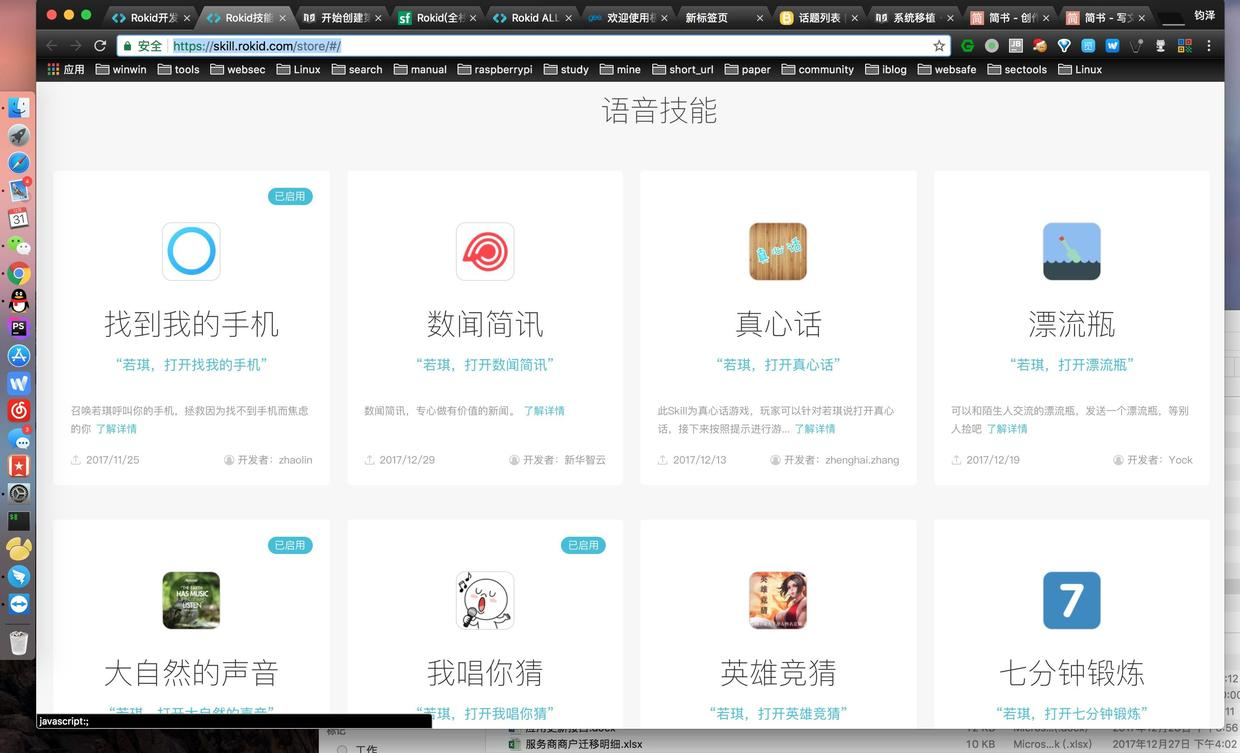1240x753 pixels.
Task: Open the tools bookmarks folder
Action: [x=178, y=70]
